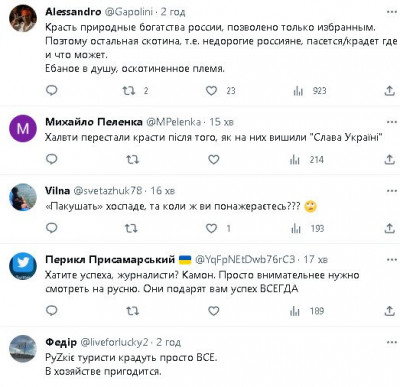Share Vilna's tweet
This screenshot has height=387, width=400.
pos(389,228)
